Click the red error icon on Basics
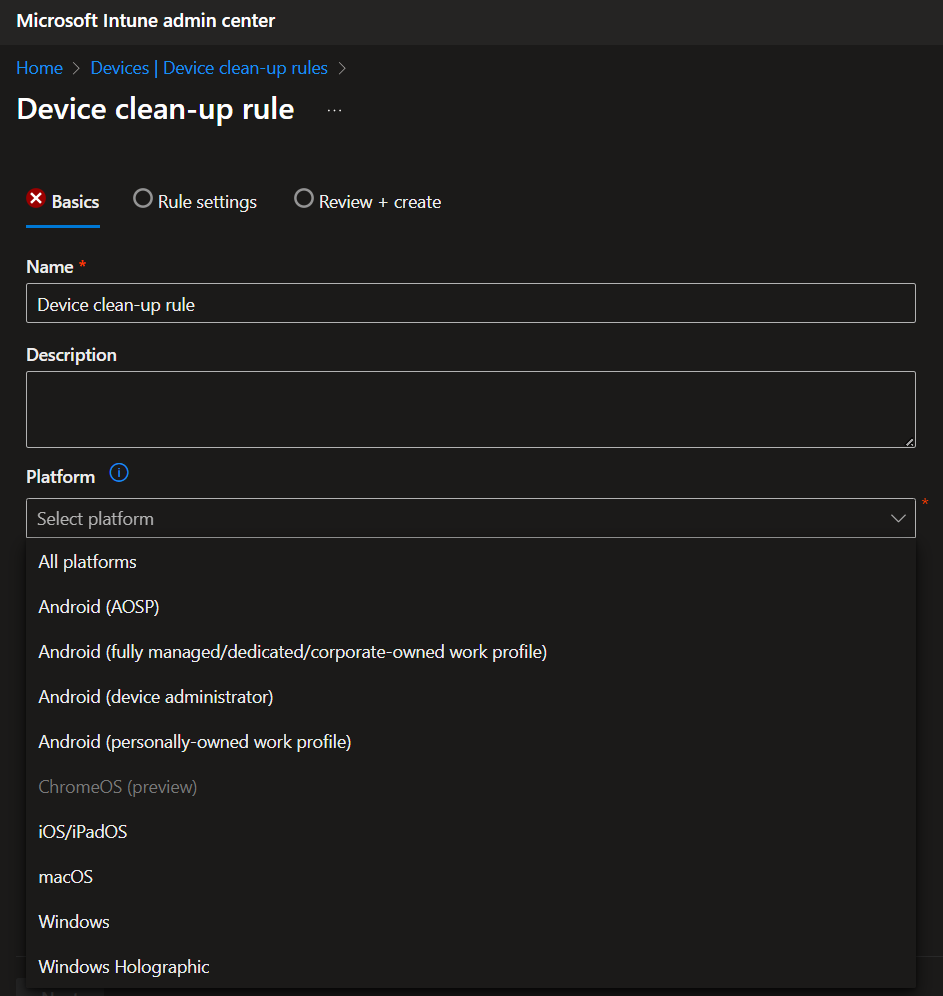The height and width of the screenshot is (996, 943). tap(36, 199)
